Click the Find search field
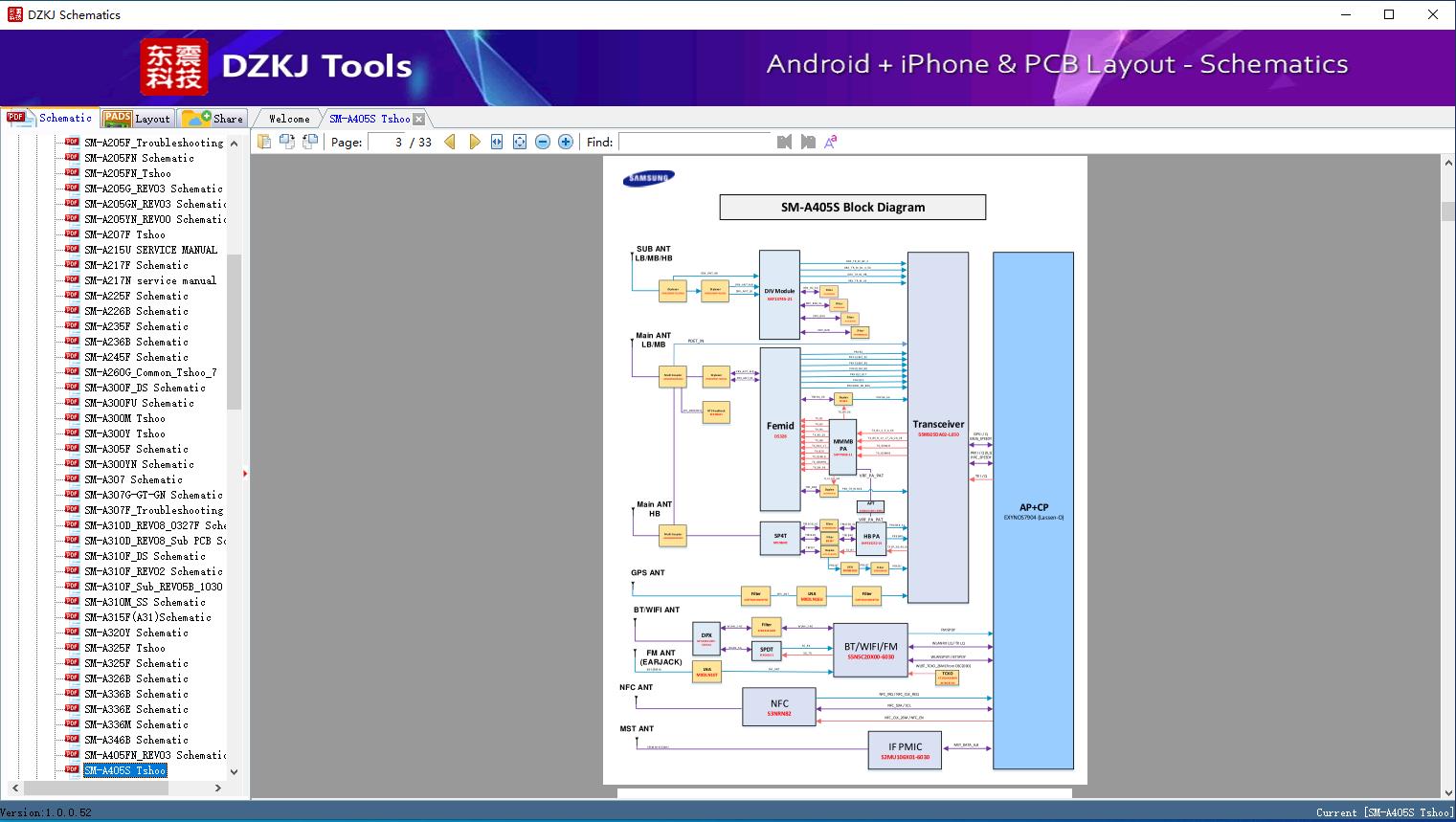Image resolution: width=1456 pixels, height=822 pixels. point(695,142)
